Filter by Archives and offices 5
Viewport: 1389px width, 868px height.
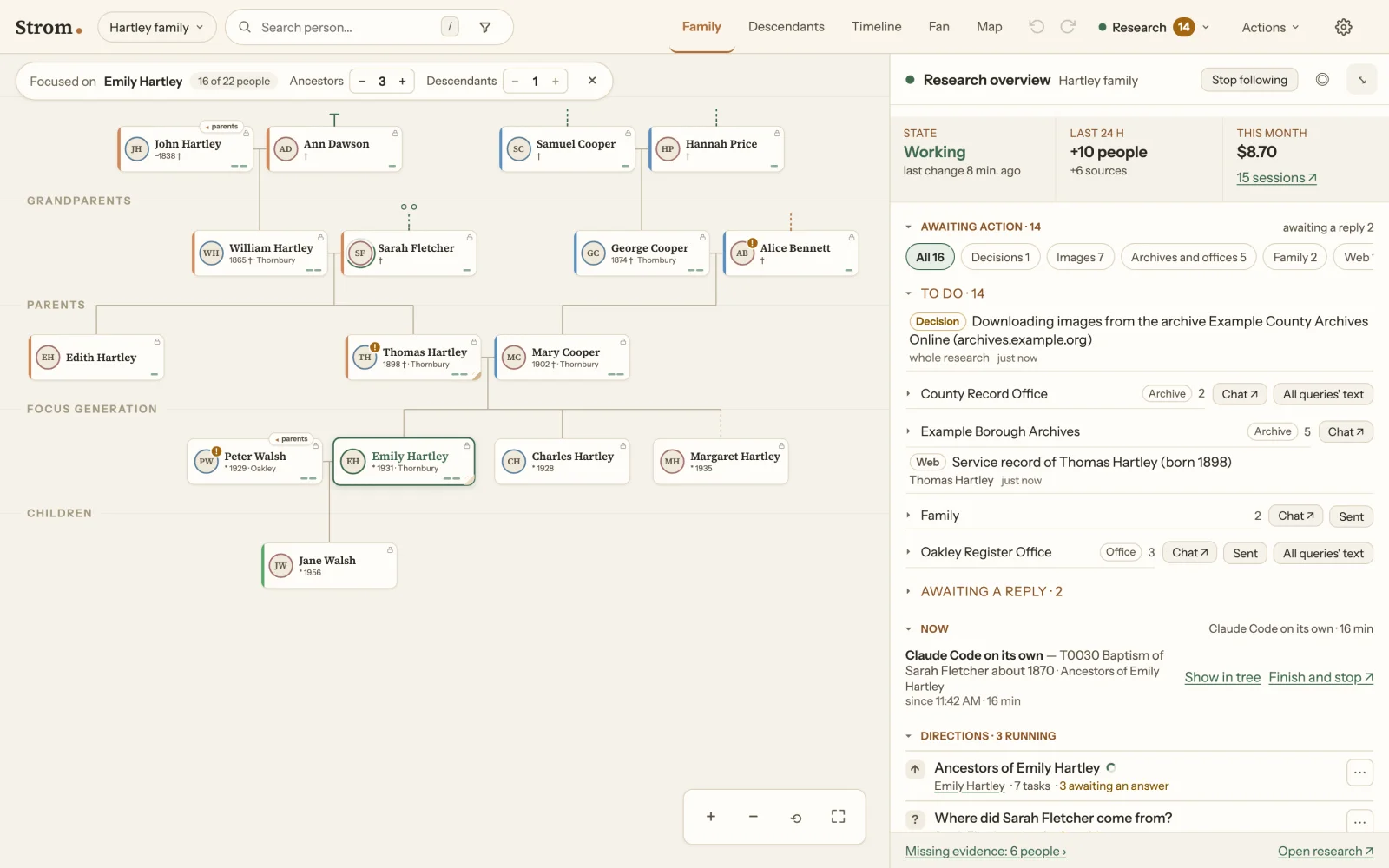[x=1188, y=257]
